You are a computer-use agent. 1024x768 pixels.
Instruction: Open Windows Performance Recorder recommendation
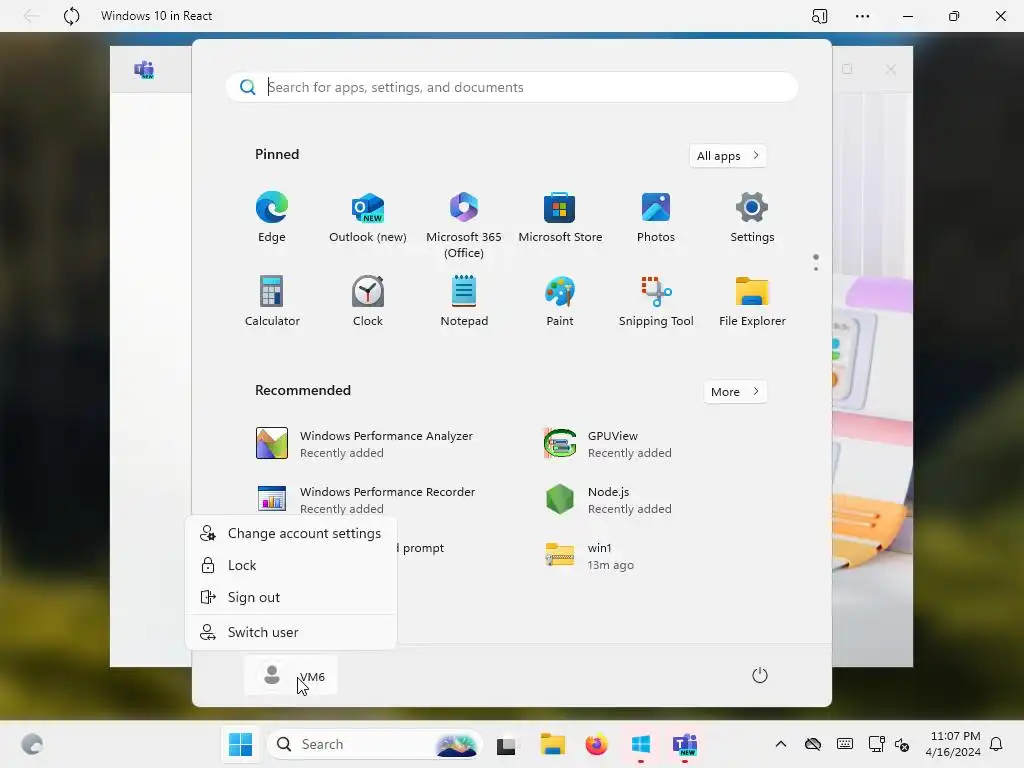point(366,500)
